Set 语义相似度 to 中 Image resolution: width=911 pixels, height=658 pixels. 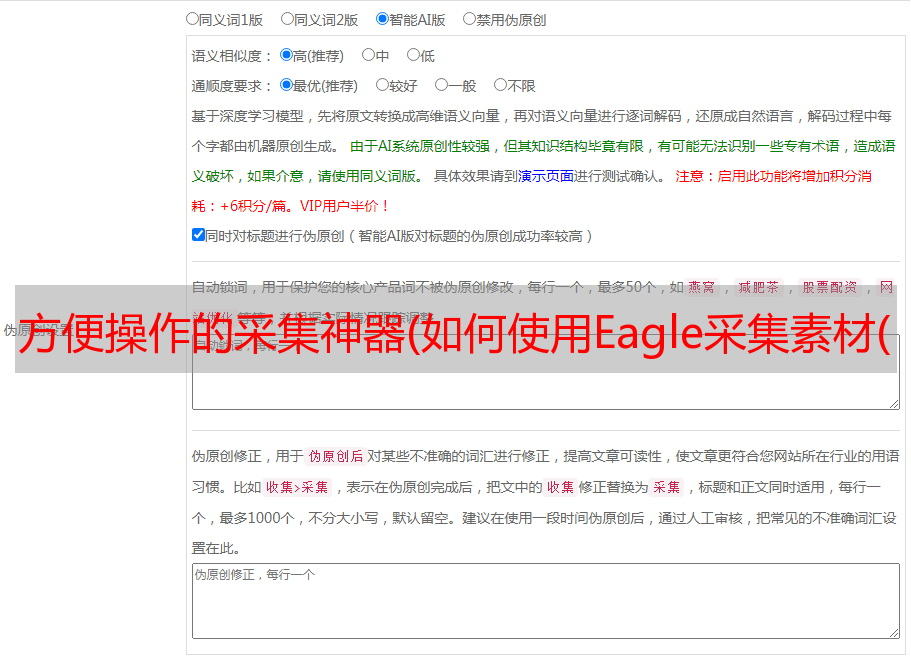click(368, 55)
